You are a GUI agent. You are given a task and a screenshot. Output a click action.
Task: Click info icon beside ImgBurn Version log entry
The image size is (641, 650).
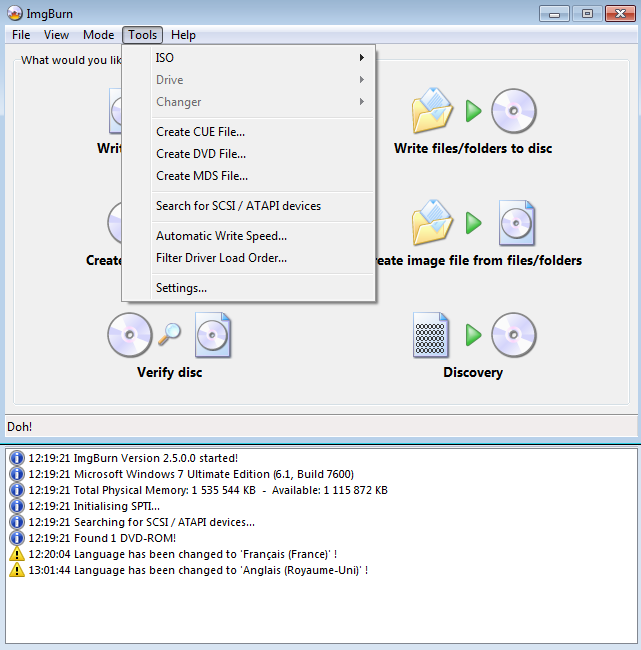point(17,458)
